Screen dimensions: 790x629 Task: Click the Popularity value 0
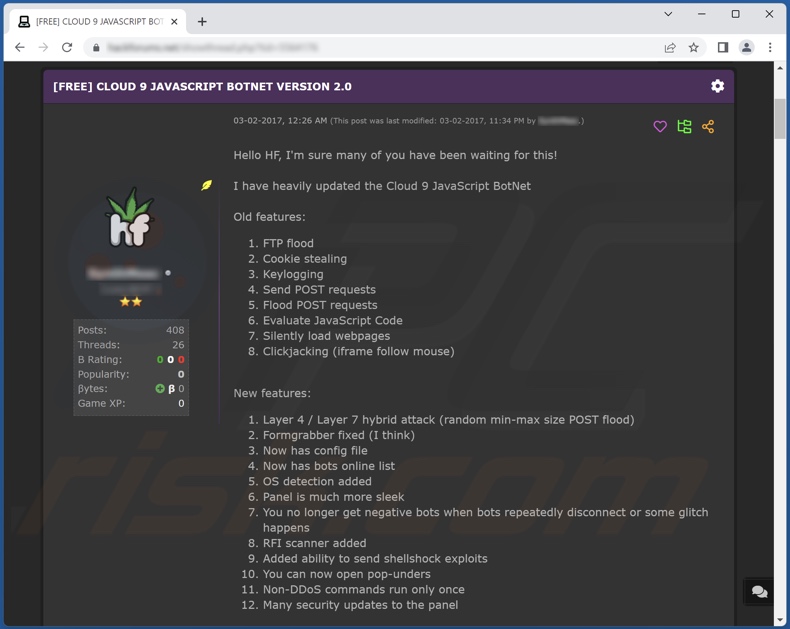tap(181, 374)
